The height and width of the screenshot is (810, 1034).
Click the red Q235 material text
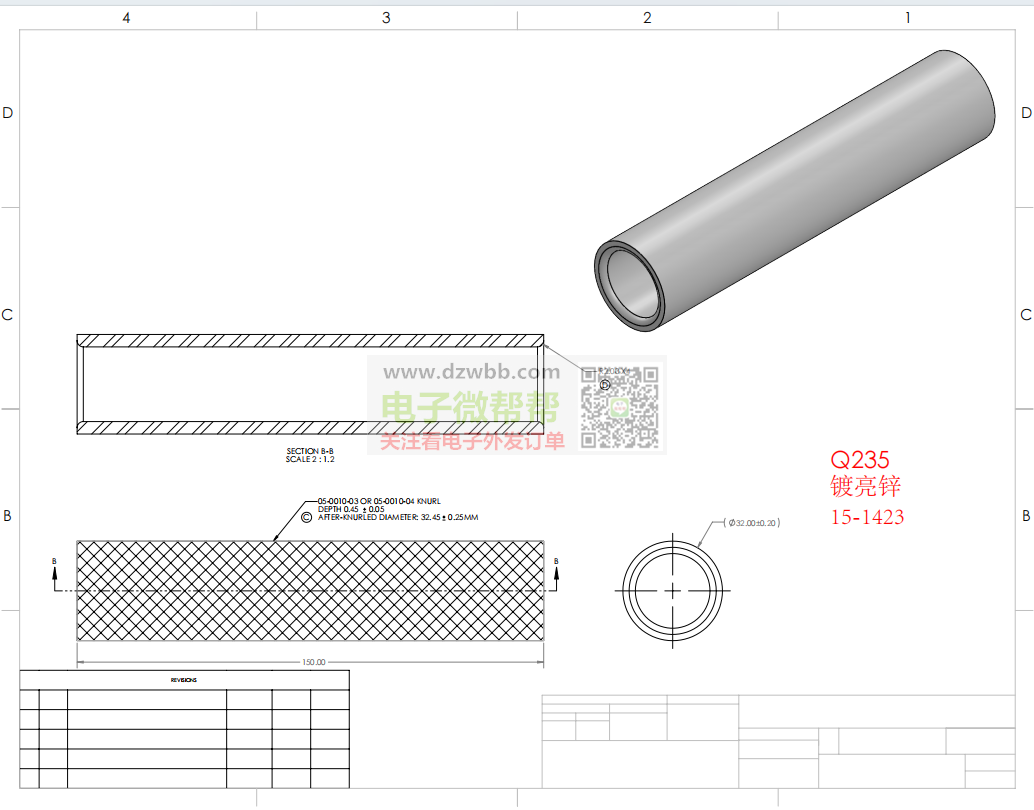[x=860, y=460]
